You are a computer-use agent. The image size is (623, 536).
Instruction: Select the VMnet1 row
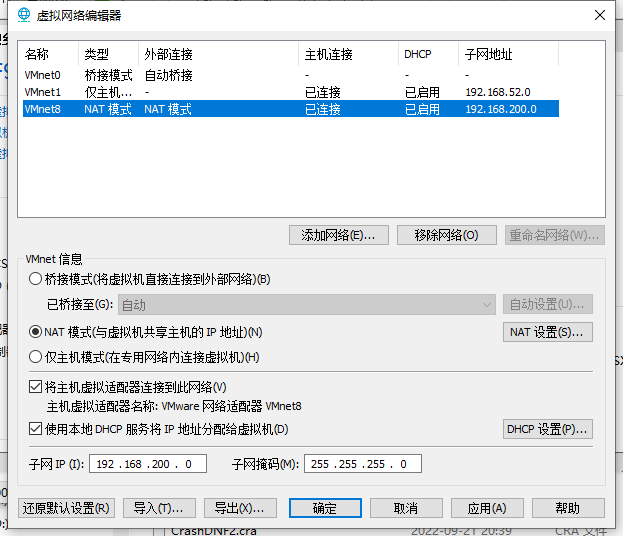click(x=291, y=92)
